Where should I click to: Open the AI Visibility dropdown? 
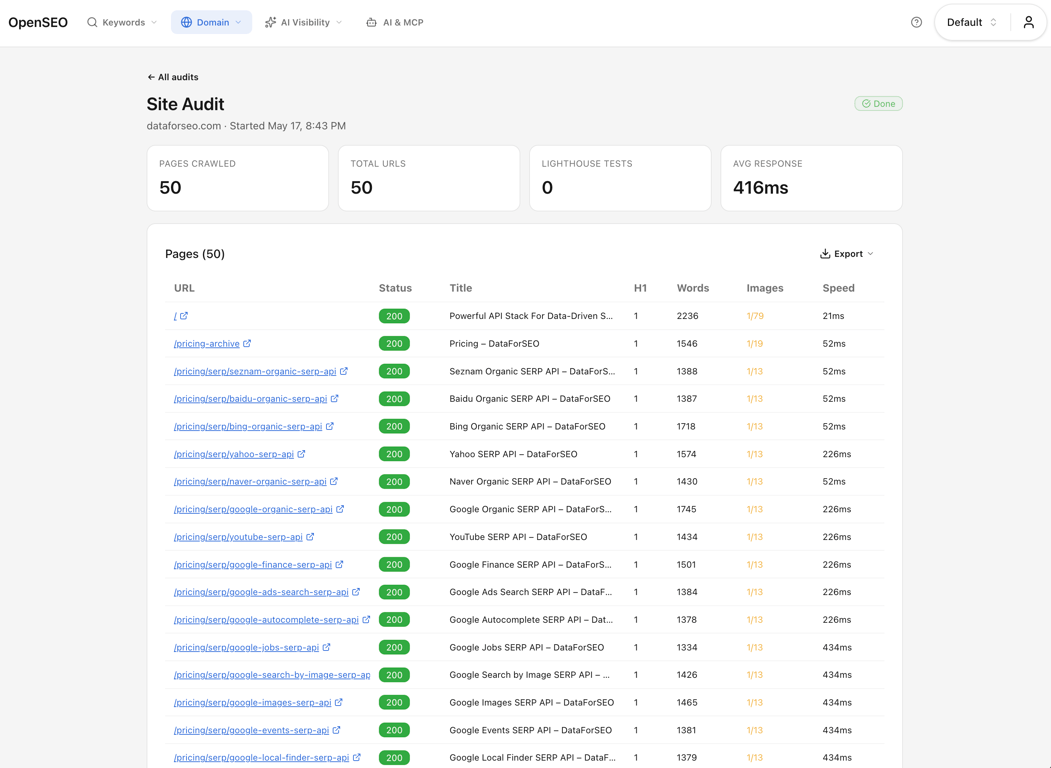point(304,22)
